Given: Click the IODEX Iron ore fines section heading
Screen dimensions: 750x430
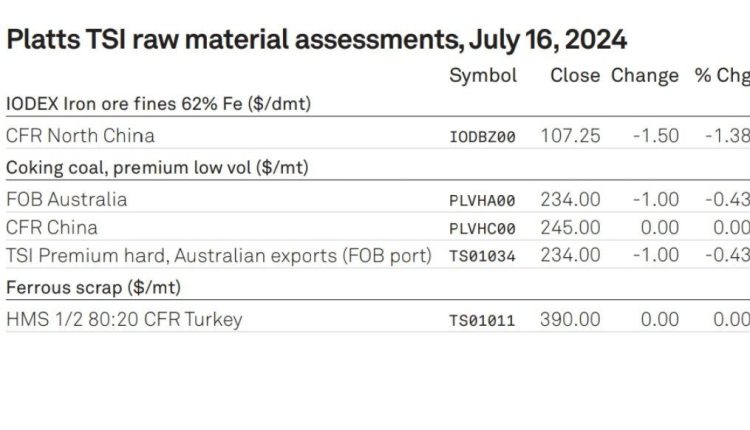Looking at the screenshot, I should coord(158,104).
